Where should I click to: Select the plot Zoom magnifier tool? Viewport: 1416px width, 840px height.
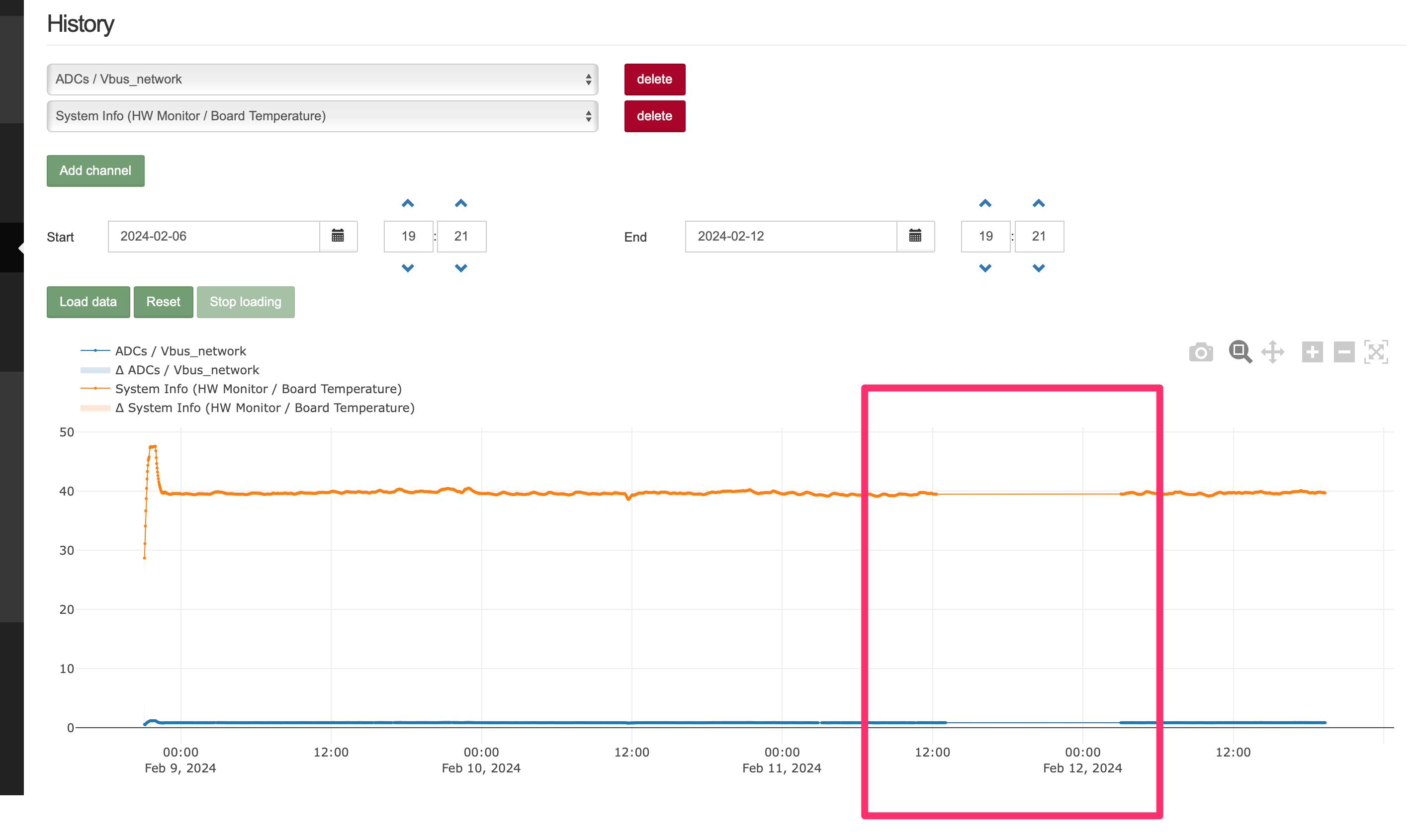click(1239, 352)
